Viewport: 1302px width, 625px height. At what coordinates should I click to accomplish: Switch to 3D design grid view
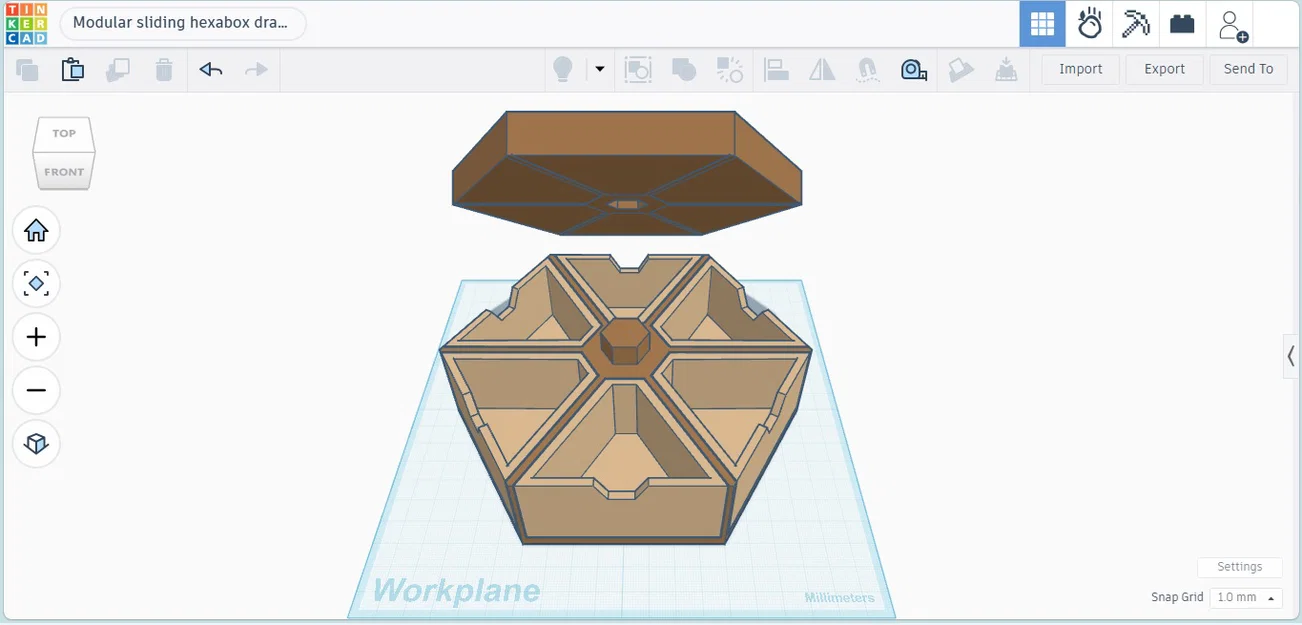[1042, 24]
